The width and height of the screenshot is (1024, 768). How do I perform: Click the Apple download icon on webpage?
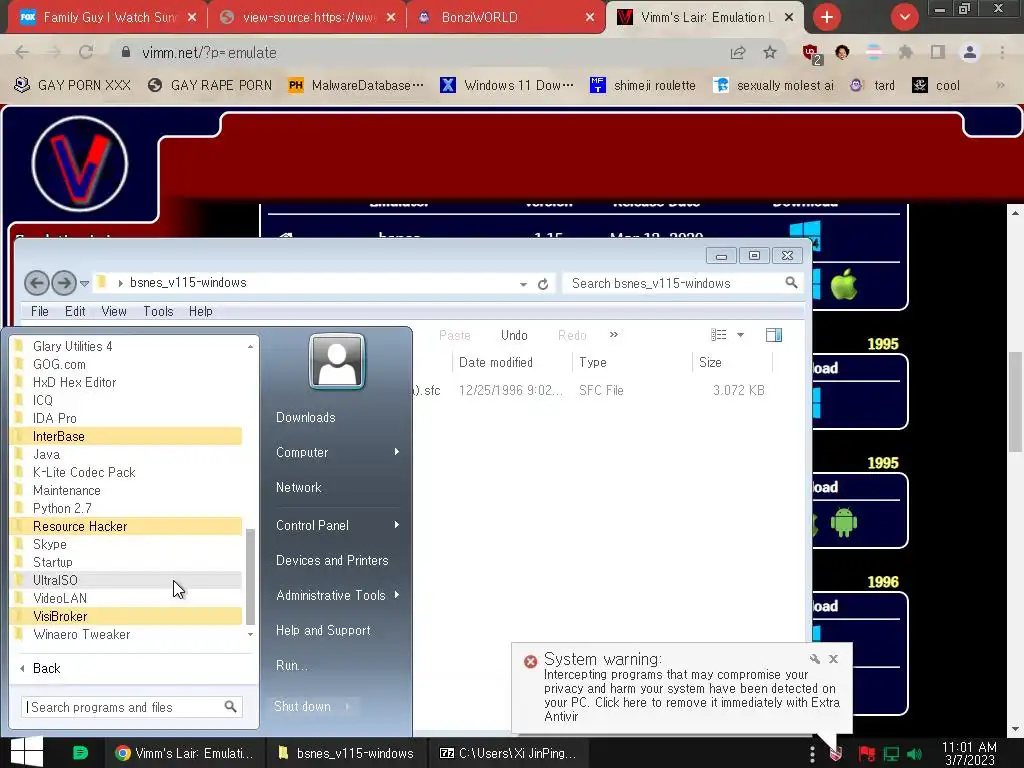844,285
